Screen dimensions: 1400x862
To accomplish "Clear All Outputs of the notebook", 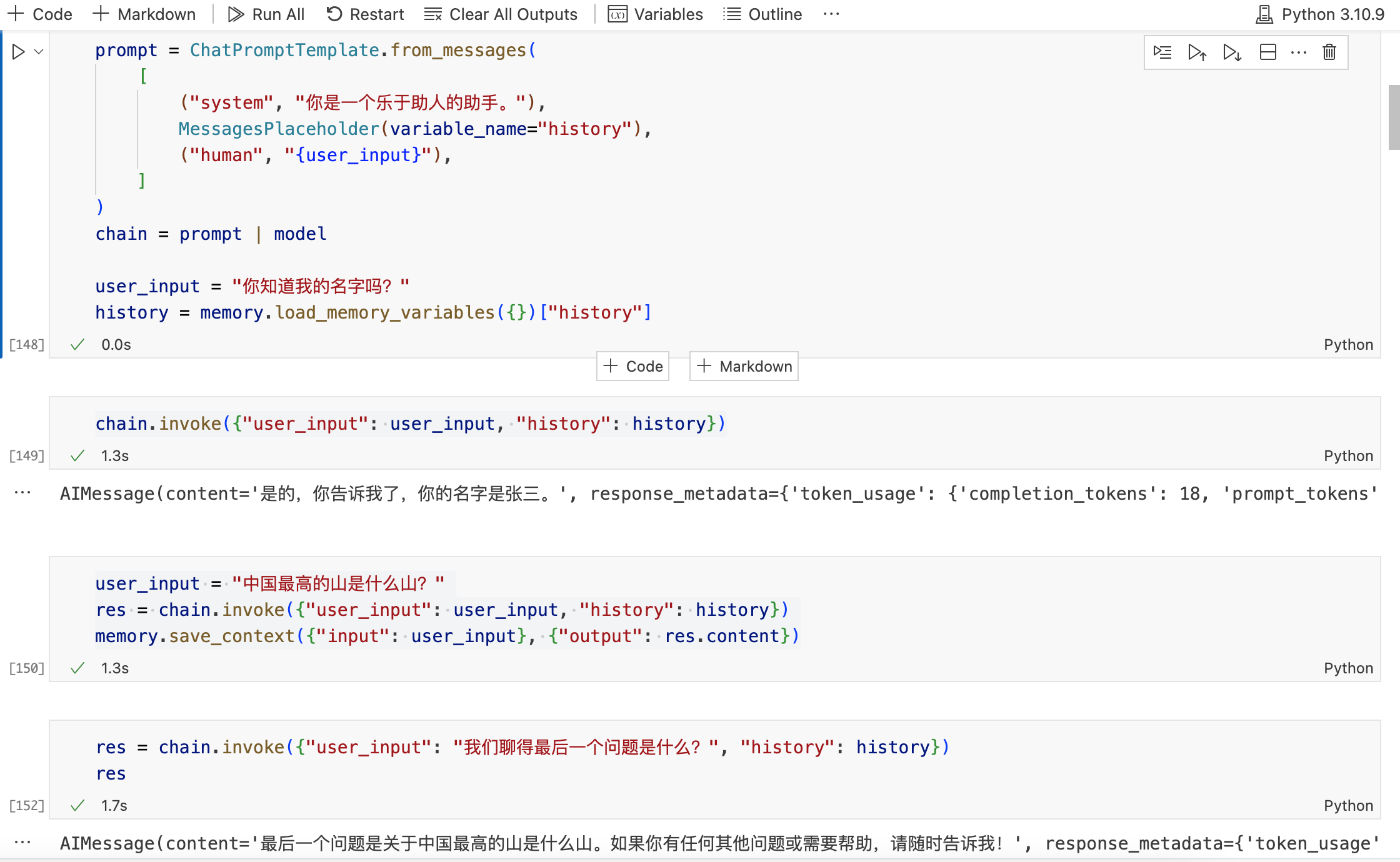I will click(x=501, y=14).
